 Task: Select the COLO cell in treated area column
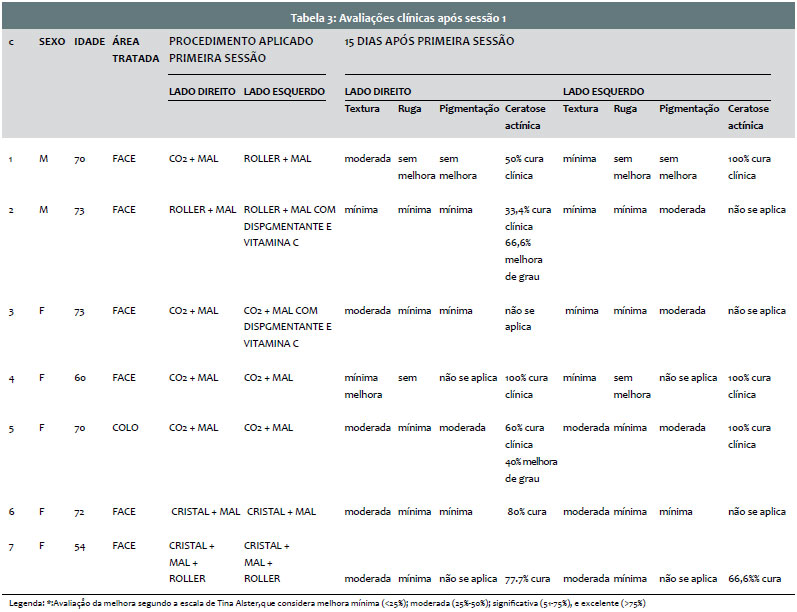[x=125, y=428]
